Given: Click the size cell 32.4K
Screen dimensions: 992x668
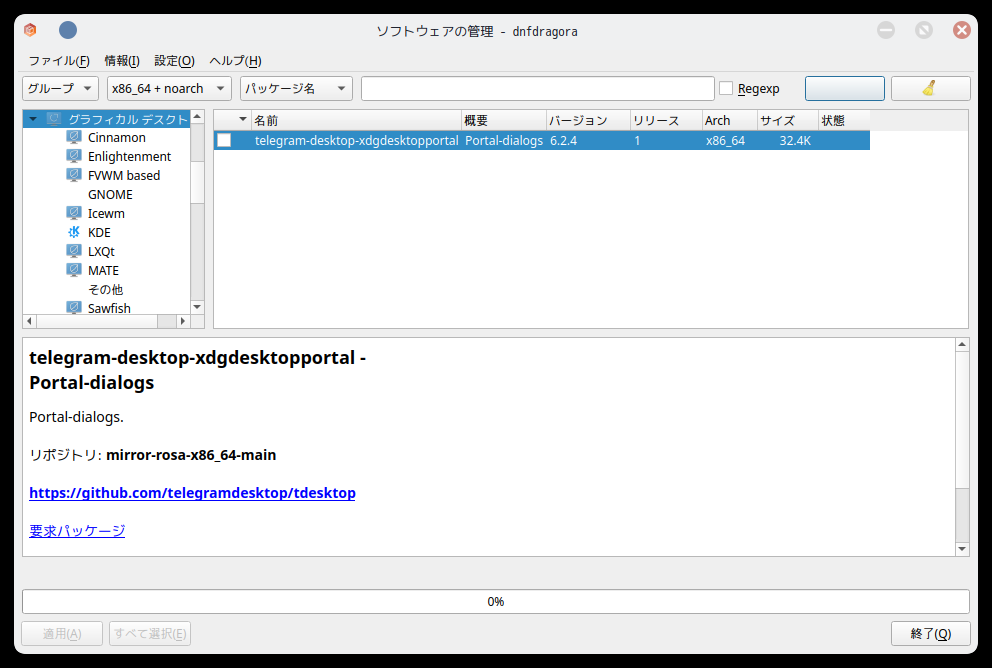Looking at the screenshot, I should tap(795, 140).
